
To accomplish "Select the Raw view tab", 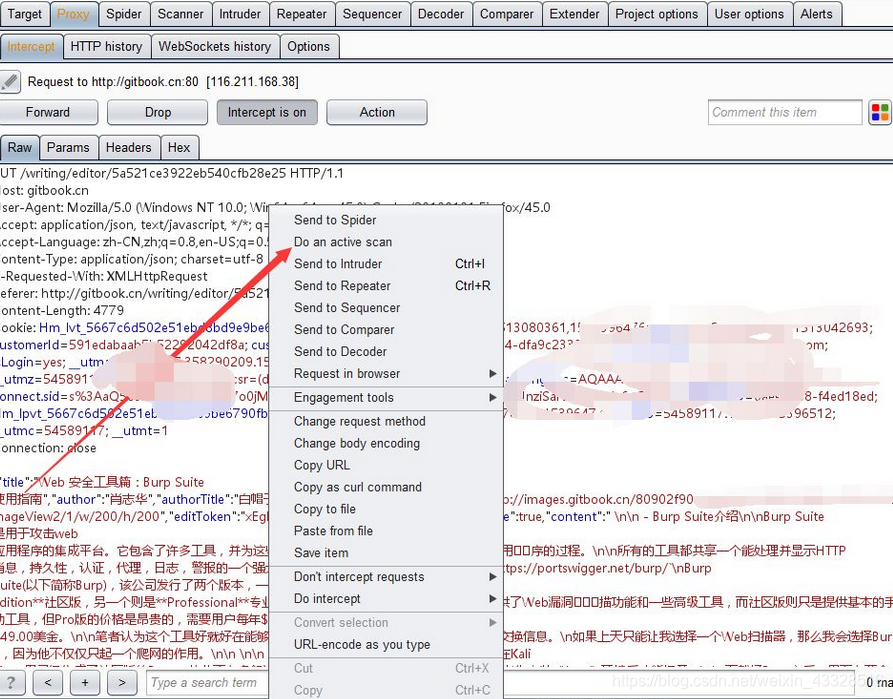I will coord(20,148).
